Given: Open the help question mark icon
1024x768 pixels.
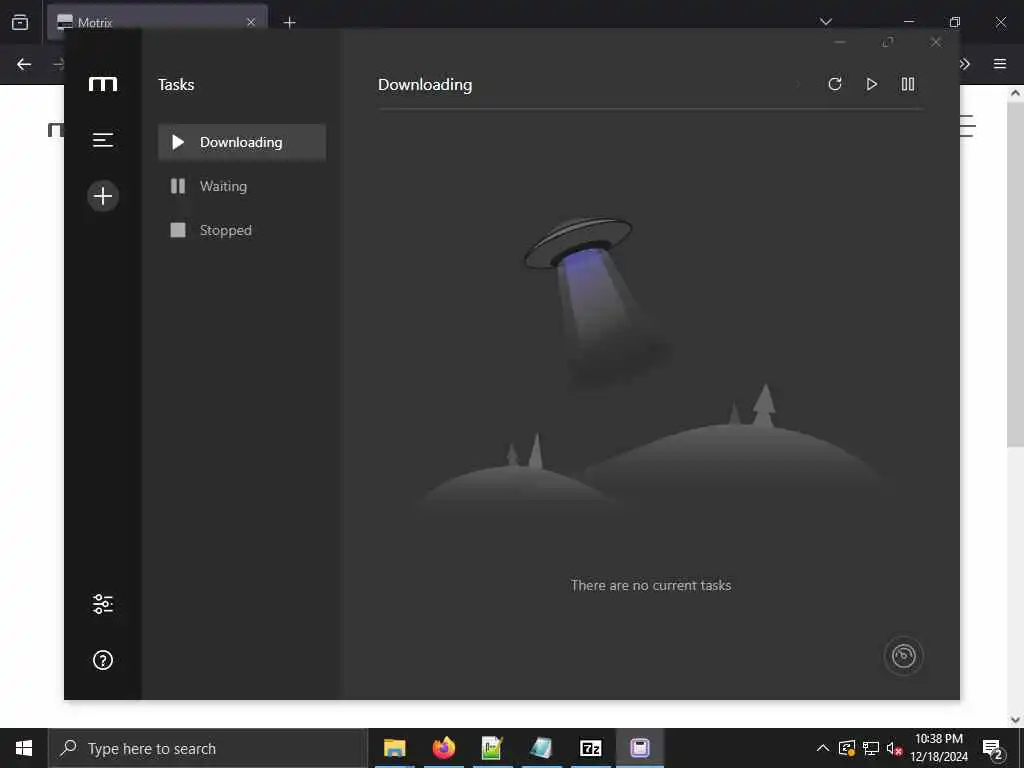Looking at the screenshot, I should [x=103, y=660].
